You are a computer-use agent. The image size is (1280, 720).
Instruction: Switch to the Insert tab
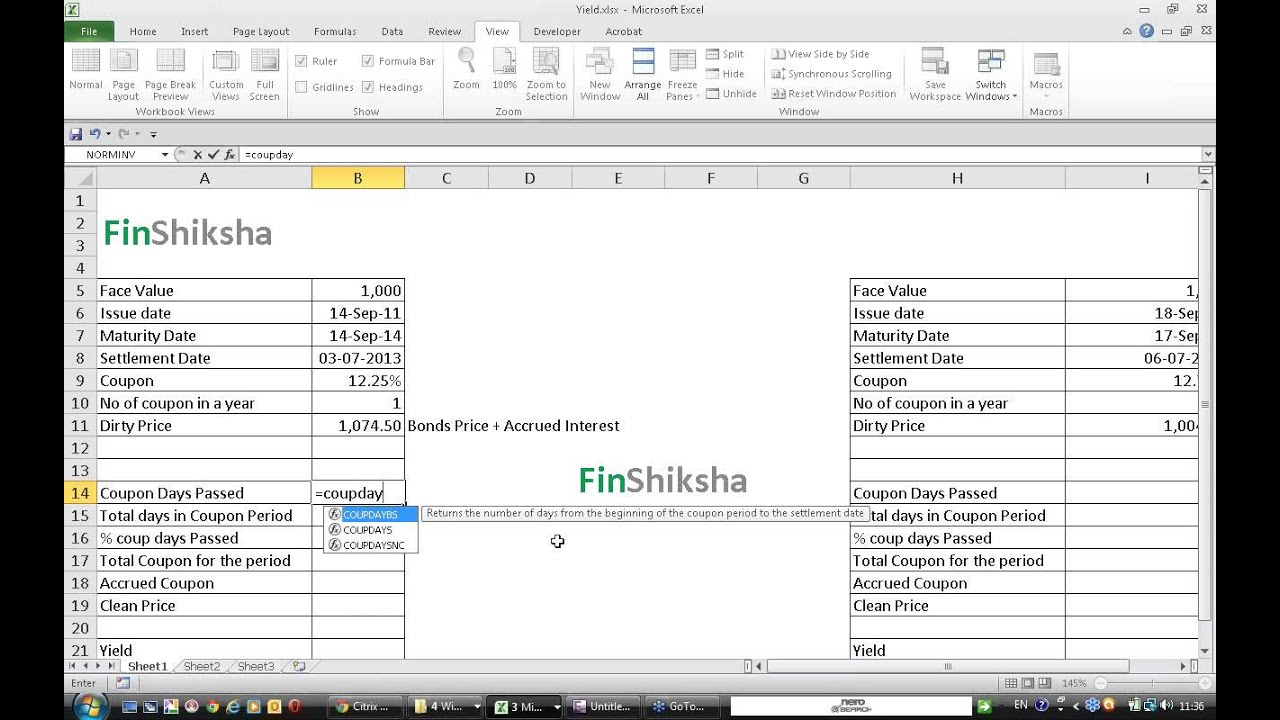(195, 31)
